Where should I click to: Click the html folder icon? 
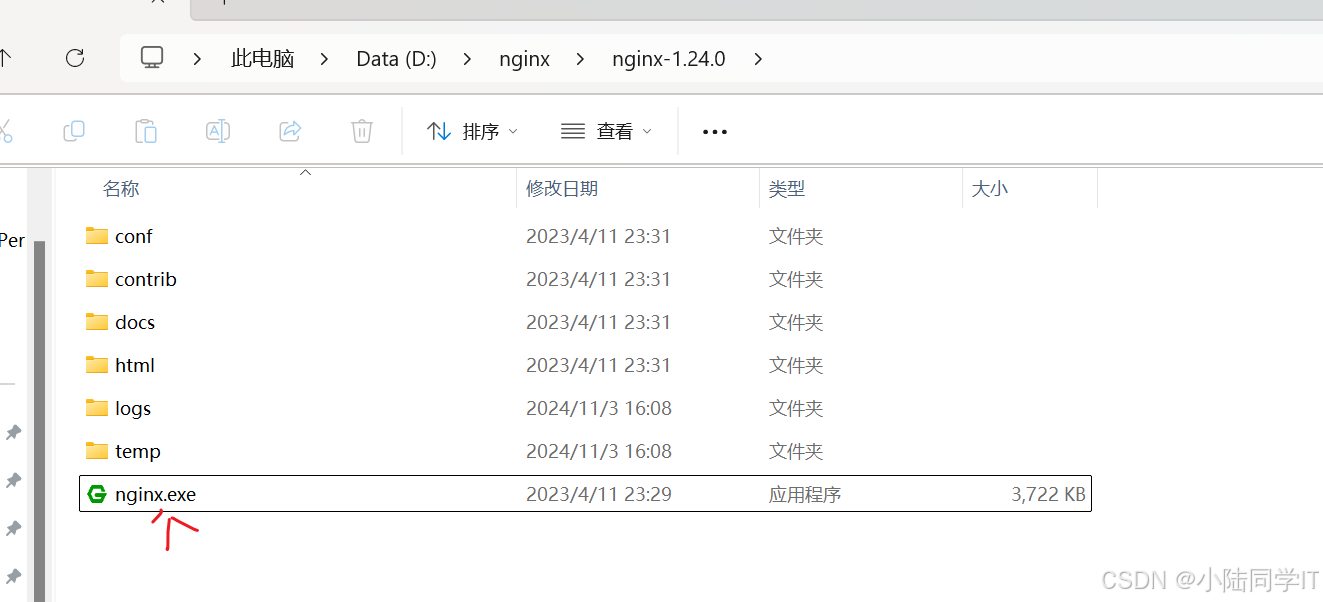tap(97, 365)
